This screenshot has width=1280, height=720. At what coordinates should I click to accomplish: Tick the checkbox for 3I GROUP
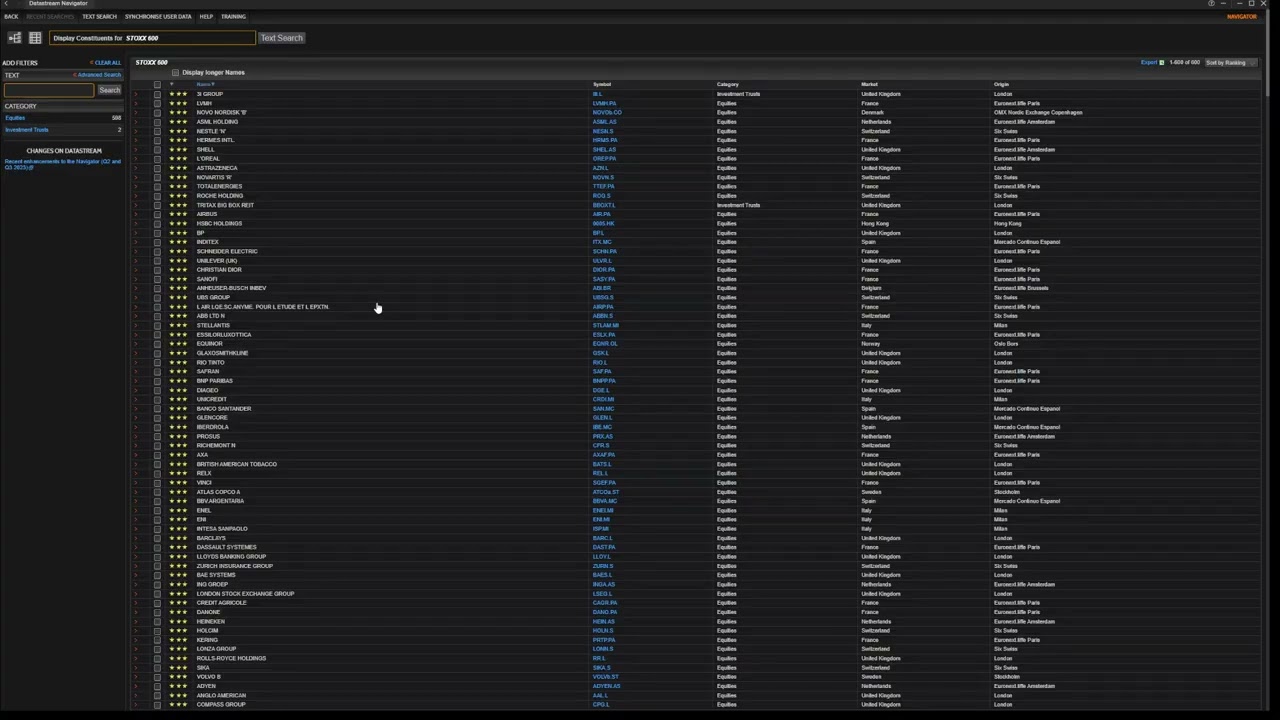(x=157, y=94)
